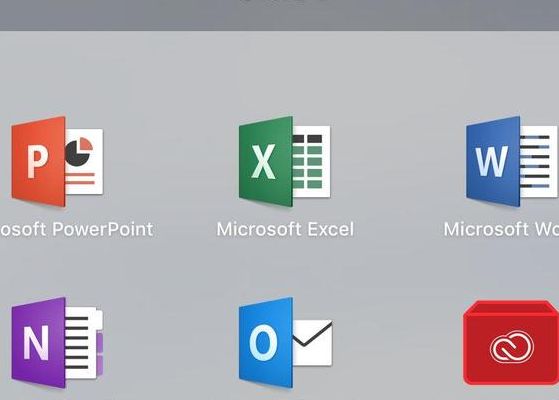Viewport: 559px width, 400px height.
Task: Launch the Microsoft Excel app icon
Action: pos(284,161)
